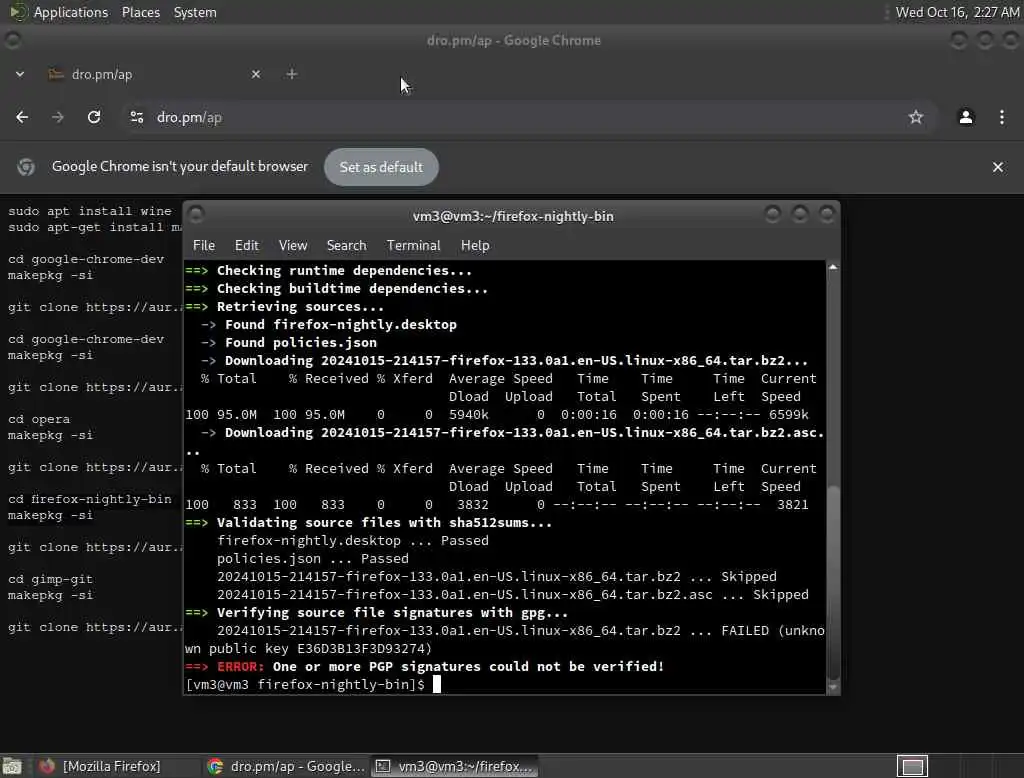Click the clock in top panel
Image resolution: width=1024 pixels, height=778 pixels.
pos(957,12)
